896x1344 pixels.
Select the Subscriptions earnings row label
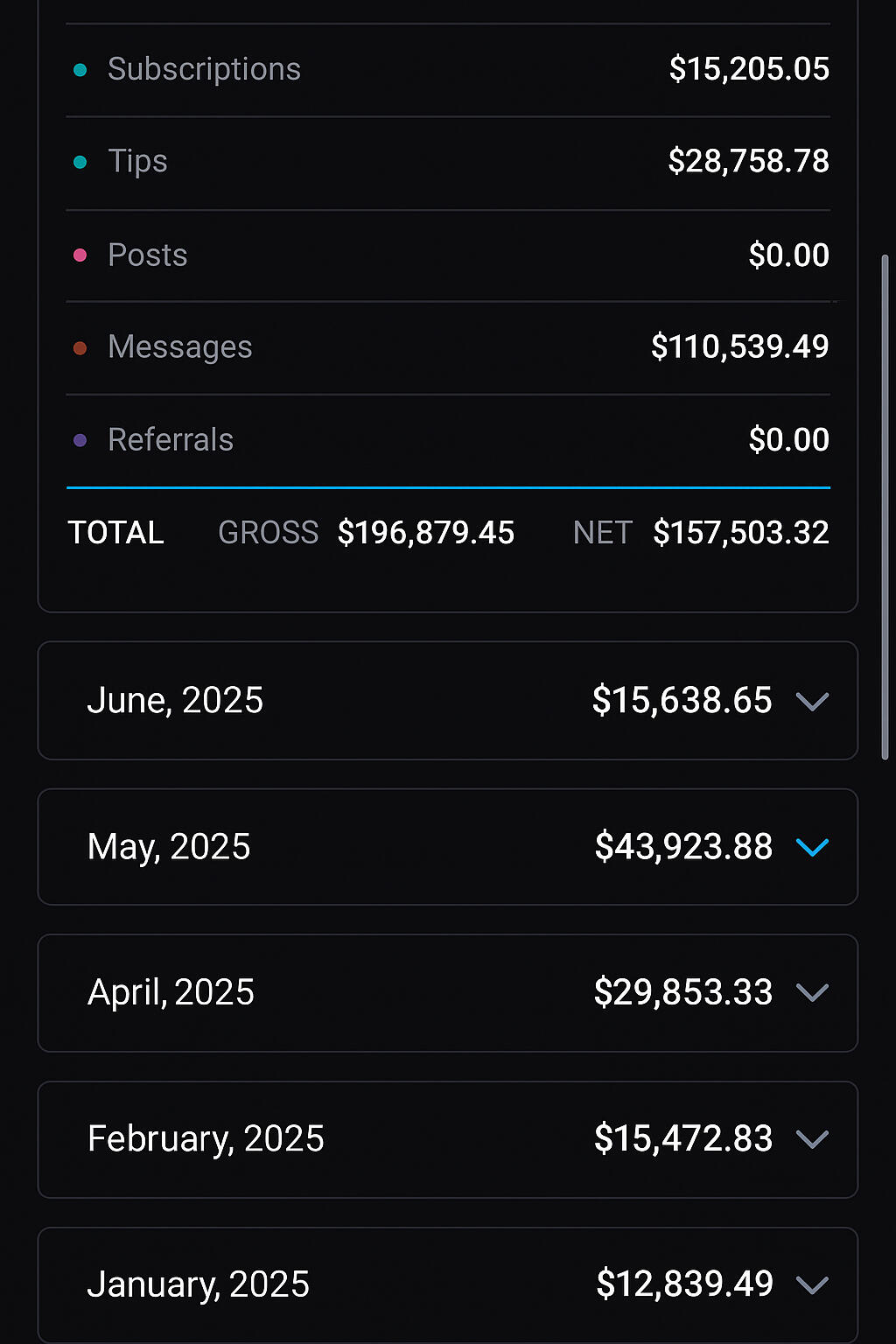[204, 69]
